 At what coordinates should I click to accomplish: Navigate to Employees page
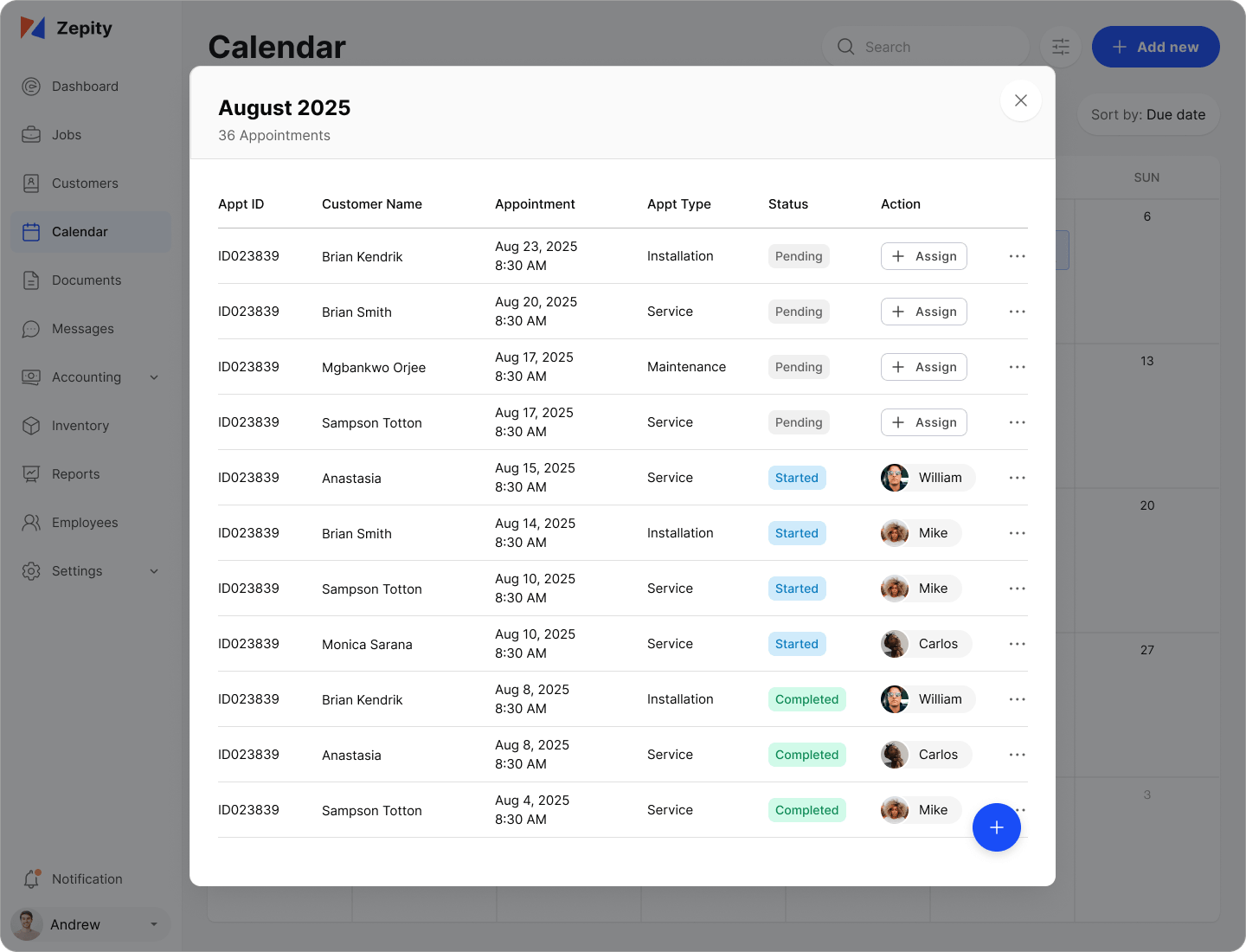(84, 523)
